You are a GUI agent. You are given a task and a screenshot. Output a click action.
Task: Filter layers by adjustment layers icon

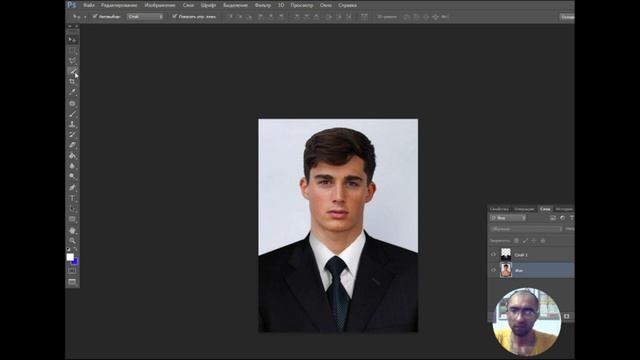[562, 218]
